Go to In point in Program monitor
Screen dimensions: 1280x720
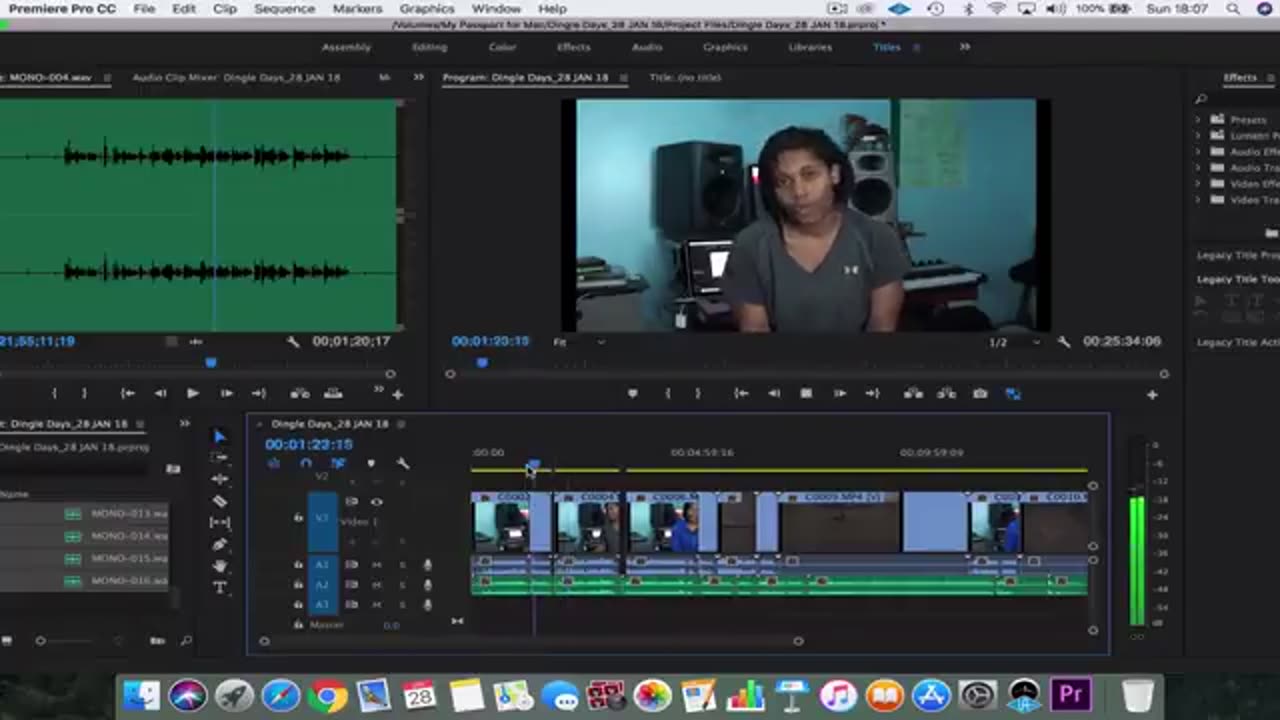coord(741,394)
